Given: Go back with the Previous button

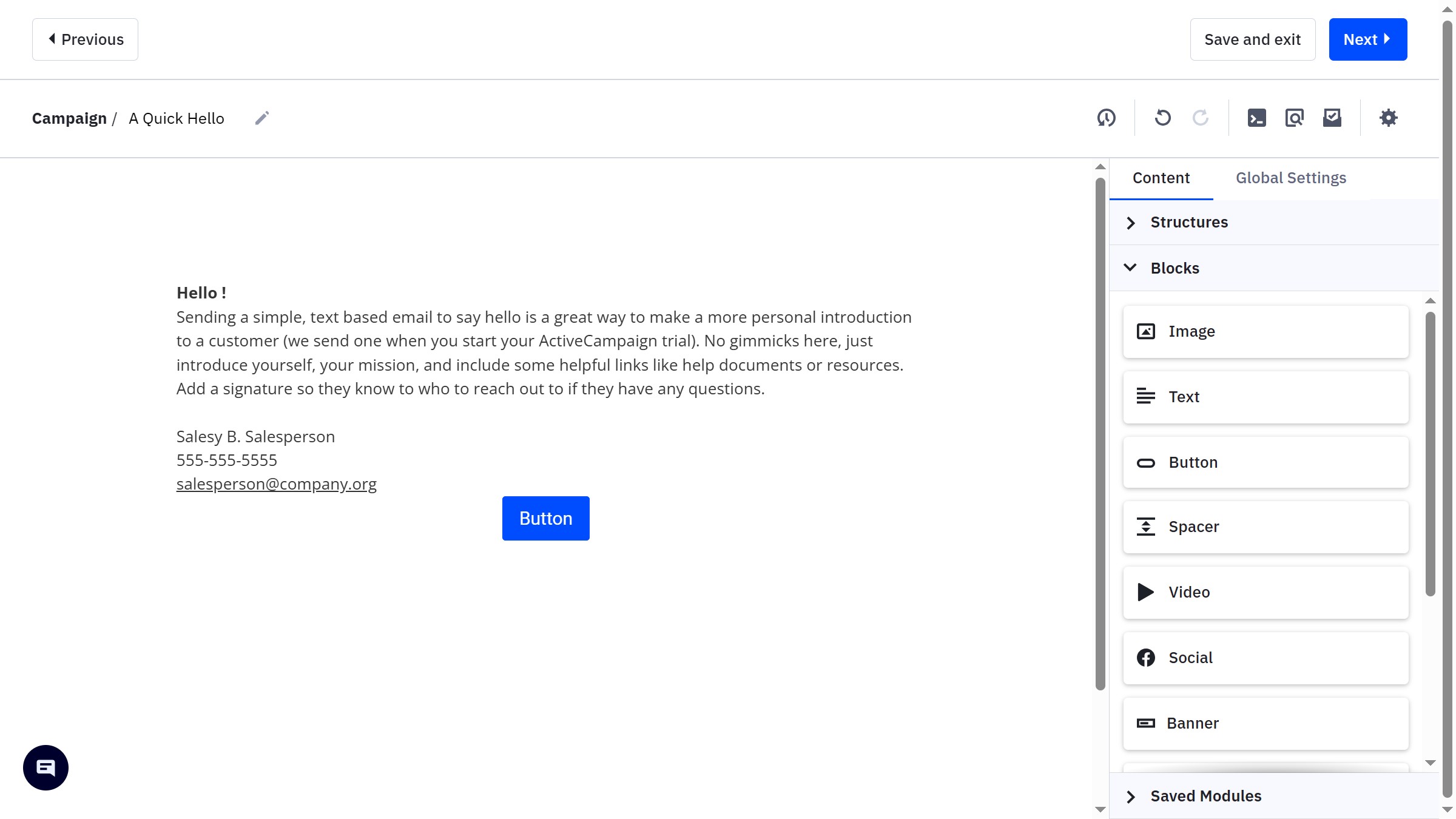Looking at the screenshot, I should coord(85,39).
